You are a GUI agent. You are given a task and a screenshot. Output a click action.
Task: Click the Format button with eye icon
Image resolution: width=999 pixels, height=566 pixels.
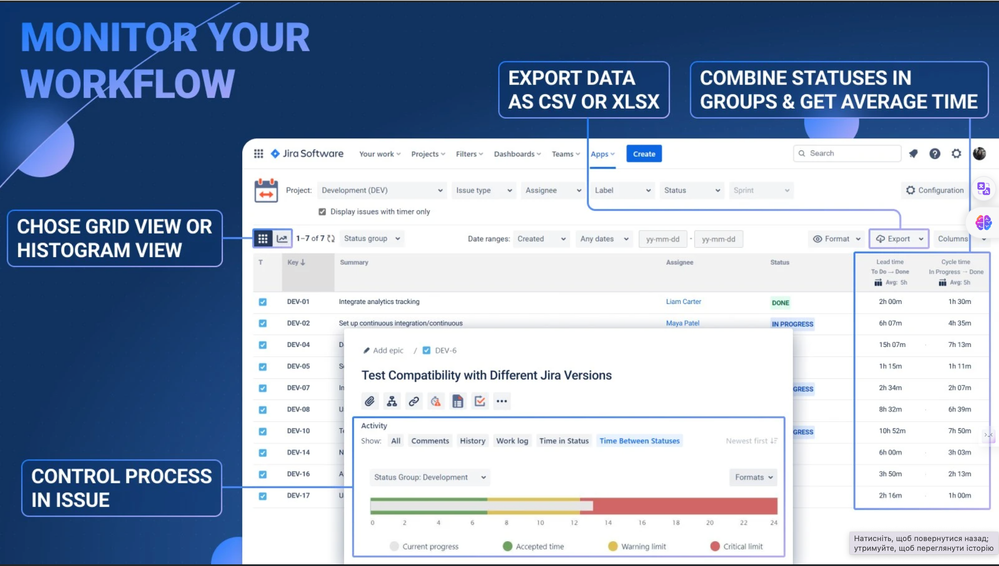point(835,239)
